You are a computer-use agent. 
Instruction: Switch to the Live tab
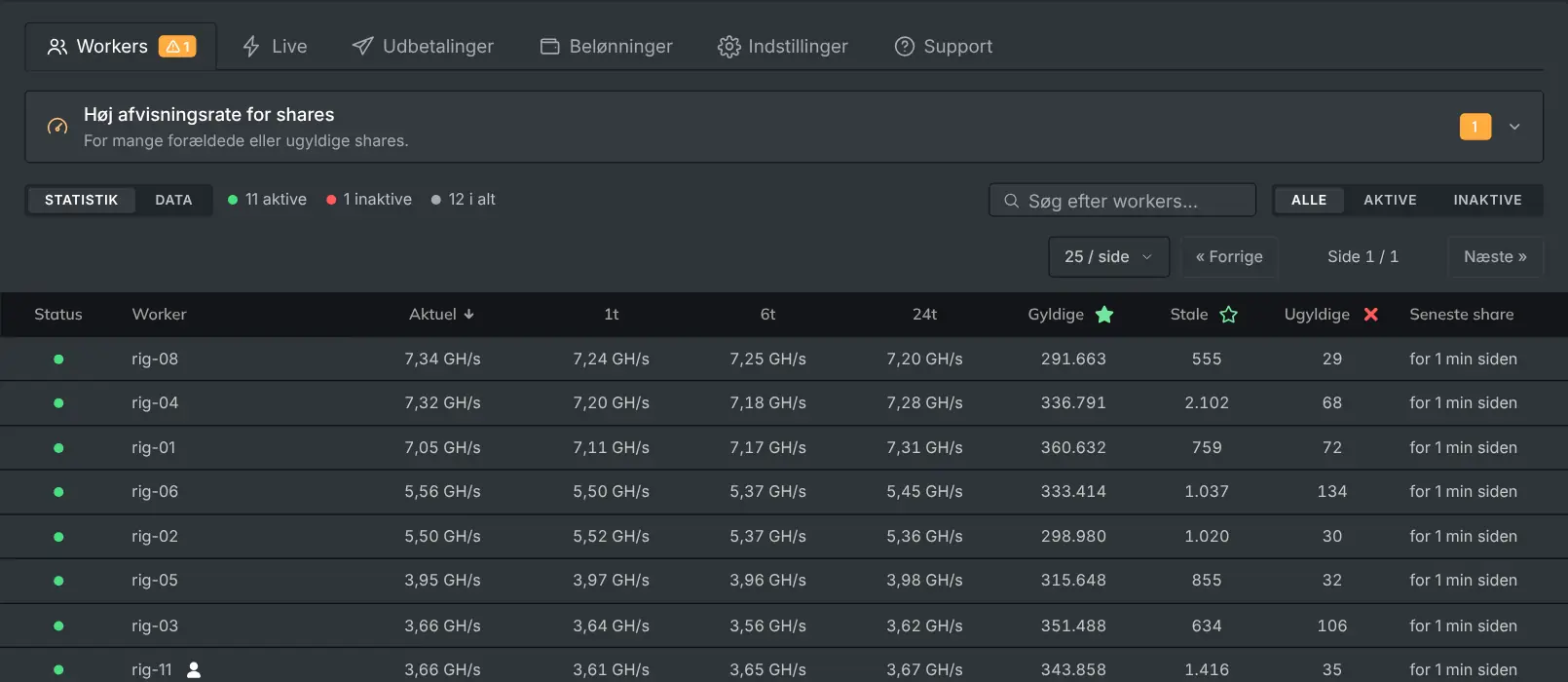[x=275, y=47]
